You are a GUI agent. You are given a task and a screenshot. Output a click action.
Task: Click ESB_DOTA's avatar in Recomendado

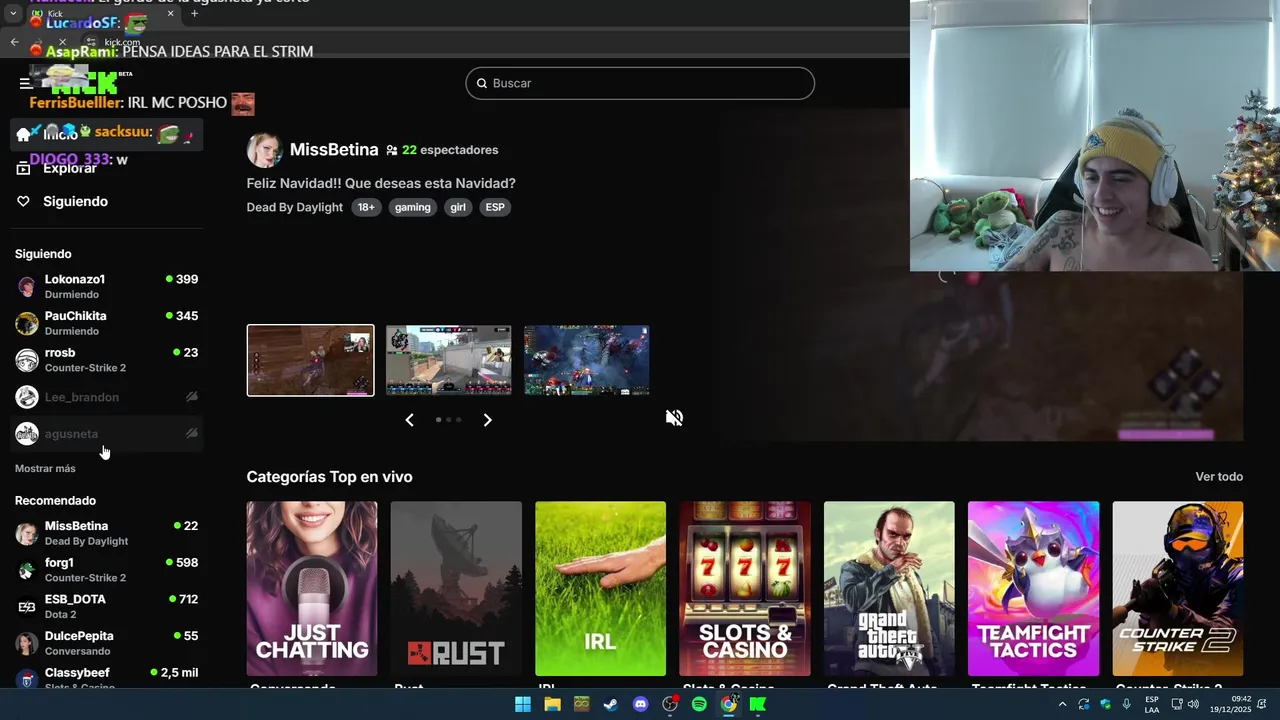[x=27, y=607]
